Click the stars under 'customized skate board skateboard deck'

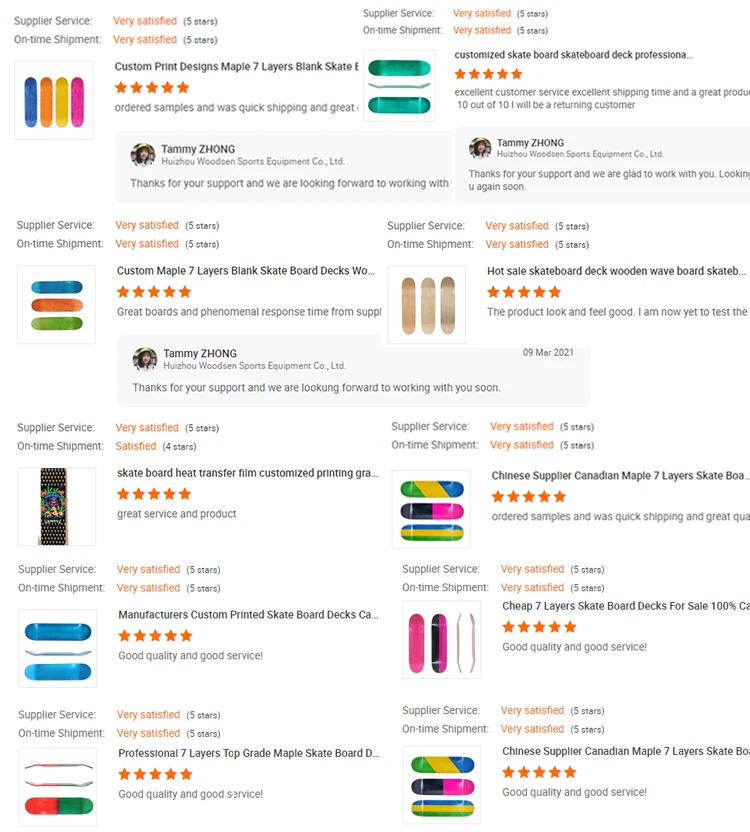click(x=488, y=74)
